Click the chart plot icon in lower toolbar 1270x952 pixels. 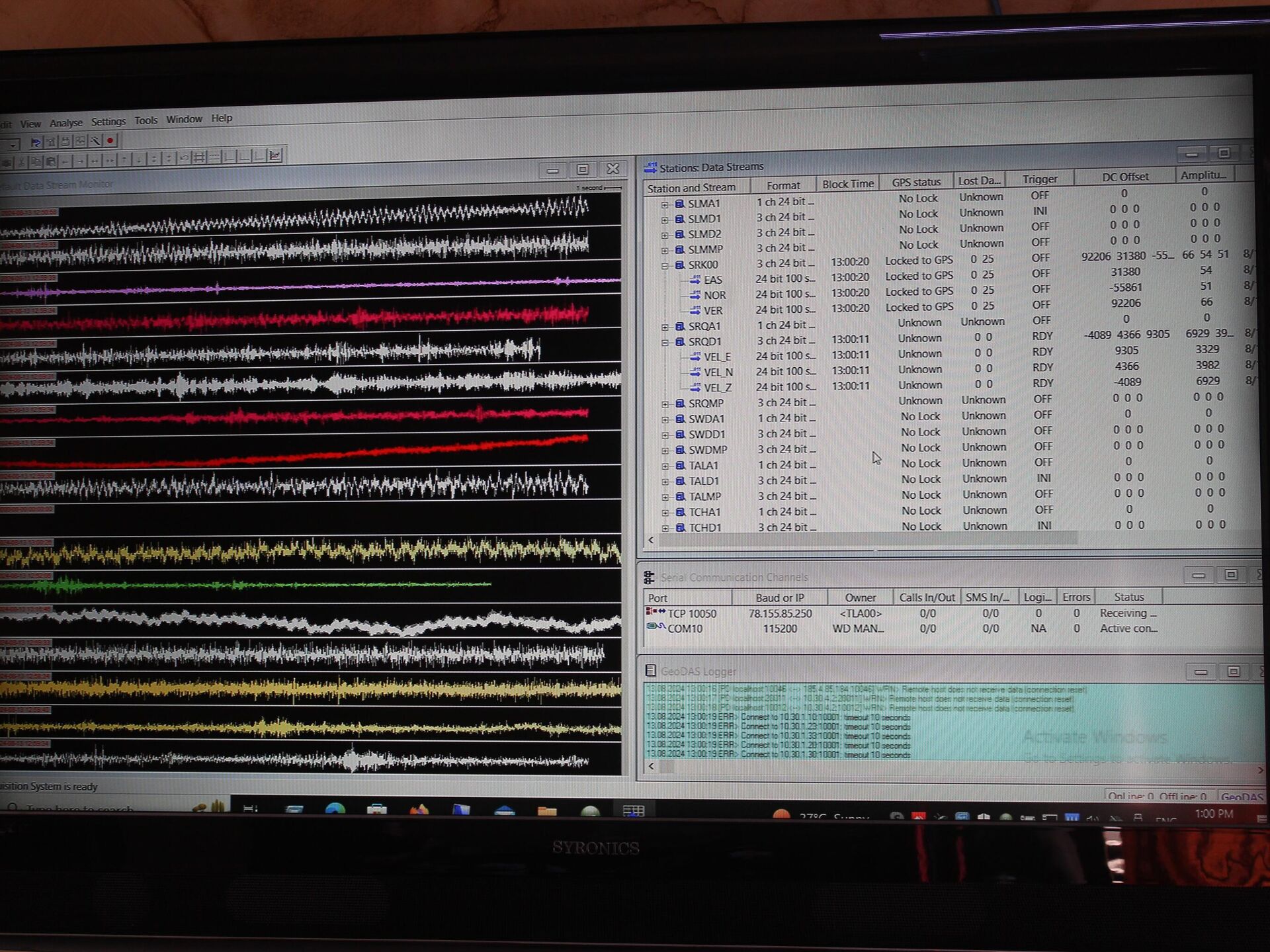click(275, 155)
